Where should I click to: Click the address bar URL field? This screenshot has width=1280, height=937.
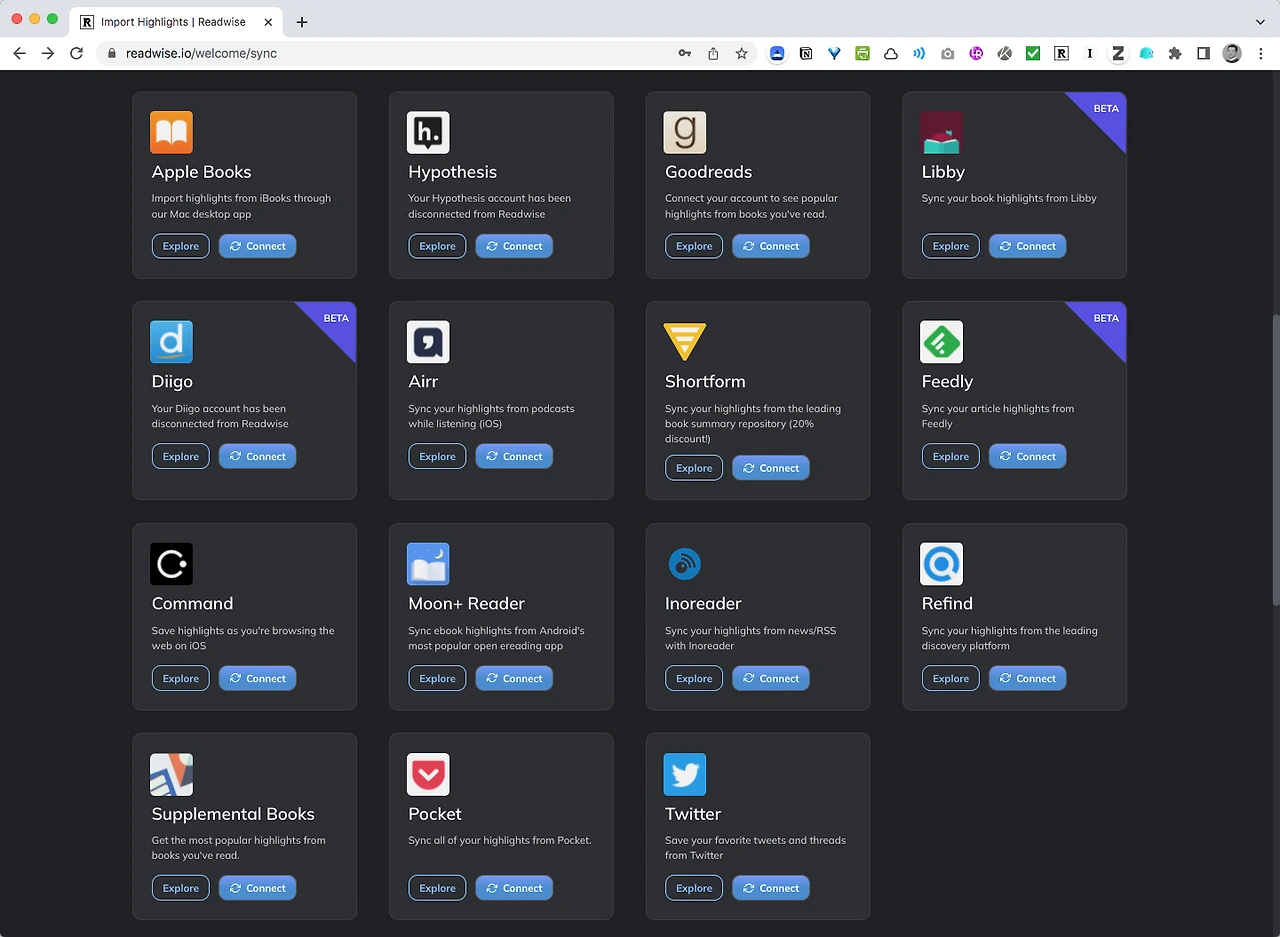click(x=400, y=53)
